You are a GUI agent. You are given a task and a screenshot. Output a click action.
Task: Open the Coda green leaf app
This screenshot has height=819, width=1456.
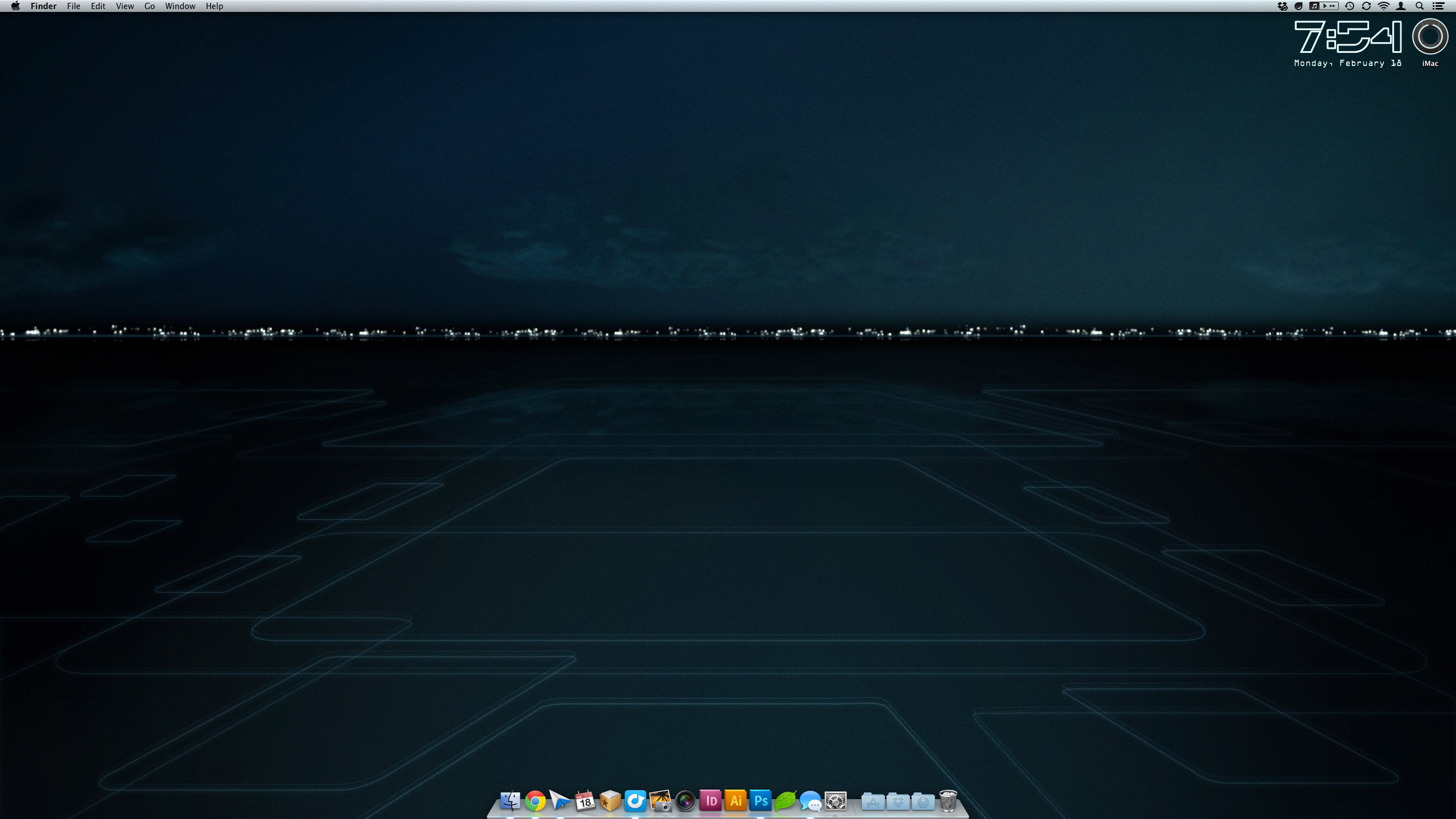(x=785, y=801)
